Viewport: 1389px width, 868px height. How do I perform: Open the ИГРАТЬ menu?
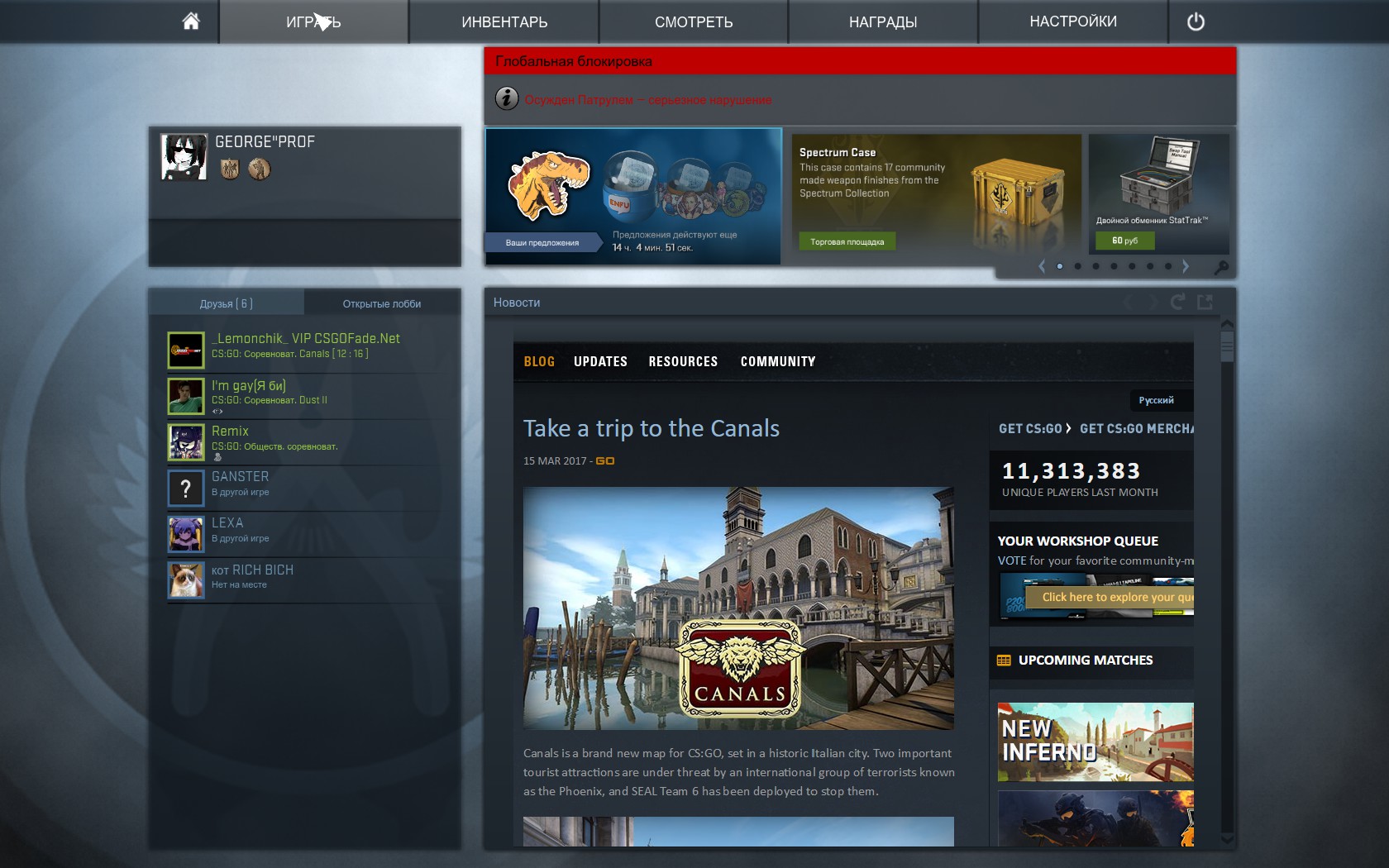[x=313, y=21]
